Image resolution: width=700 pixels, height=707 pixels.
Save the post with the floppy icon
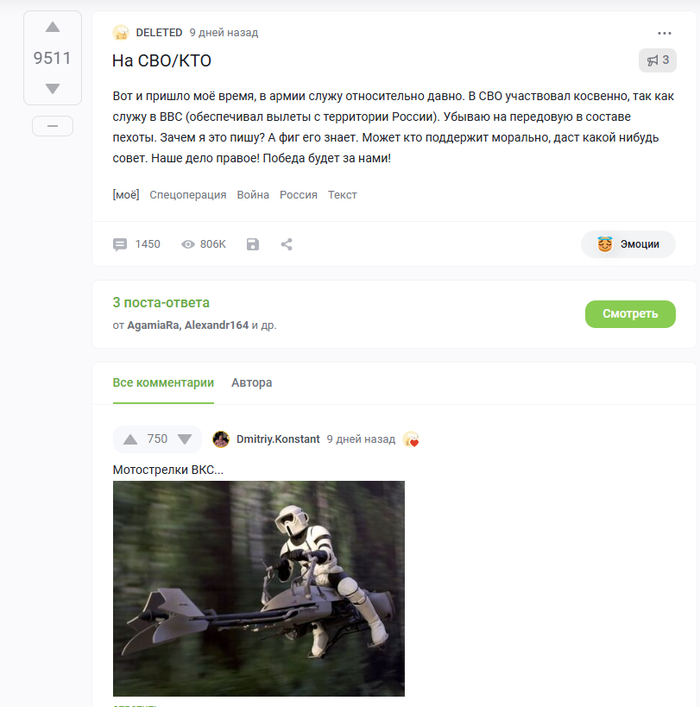pos(253,244)
